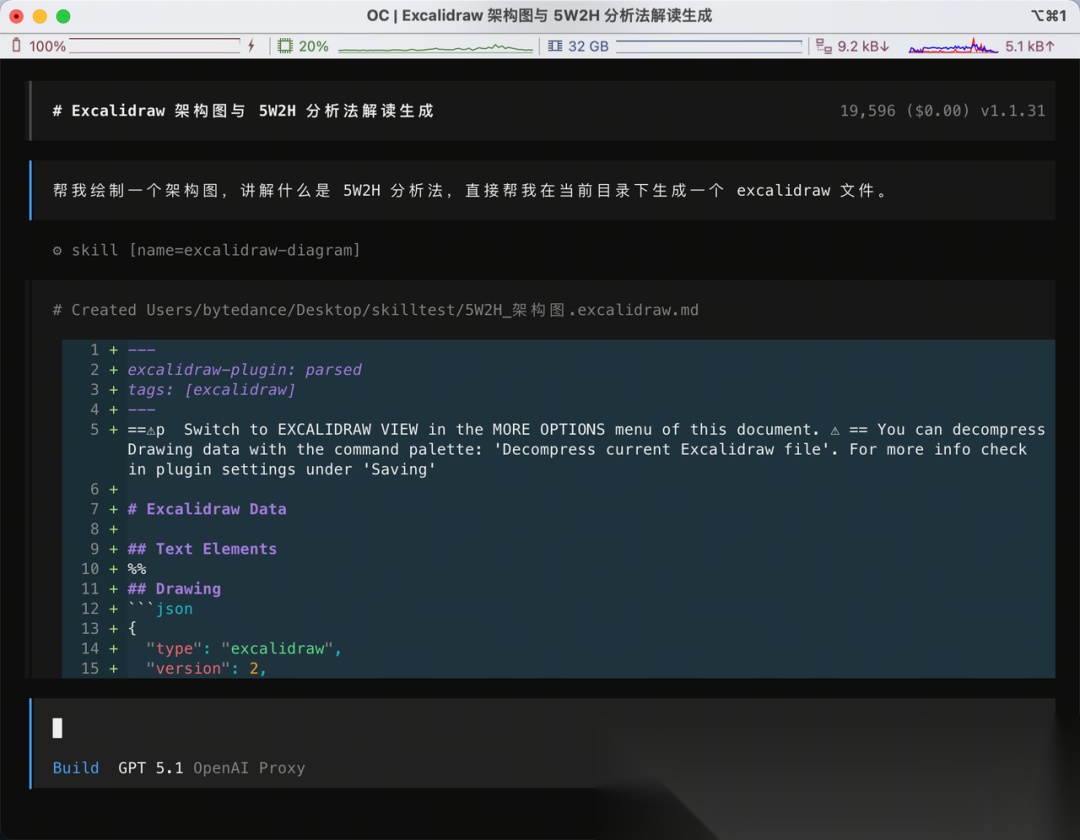Click the red close window button
The width and height of the screenshot is (1080, 840).
(x=17, y=16)
